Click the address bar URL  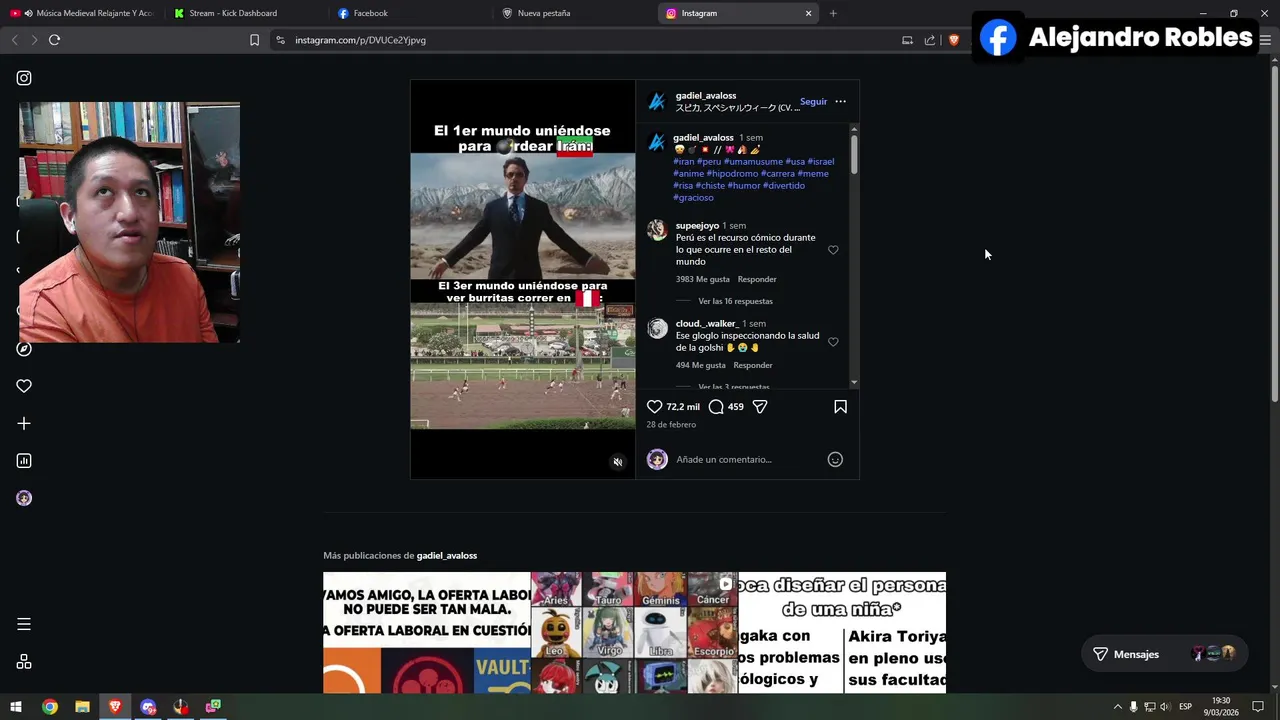pos(361,40)
